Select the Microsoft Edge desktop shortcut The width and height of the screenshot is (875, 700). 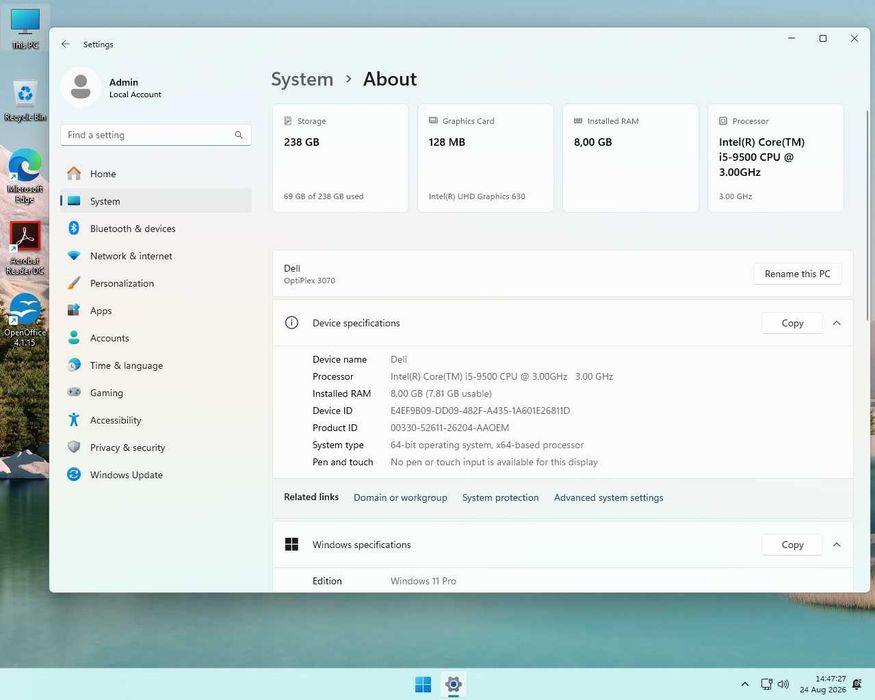[25, 176]
